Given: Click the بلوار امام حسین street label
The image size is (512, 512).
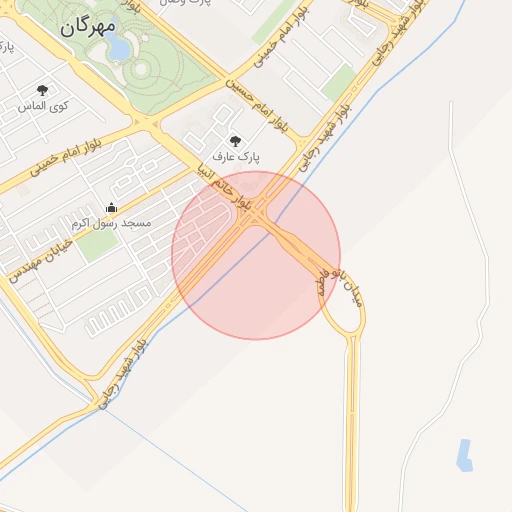Looking at the screenshot, I should [x=257, y=105].
